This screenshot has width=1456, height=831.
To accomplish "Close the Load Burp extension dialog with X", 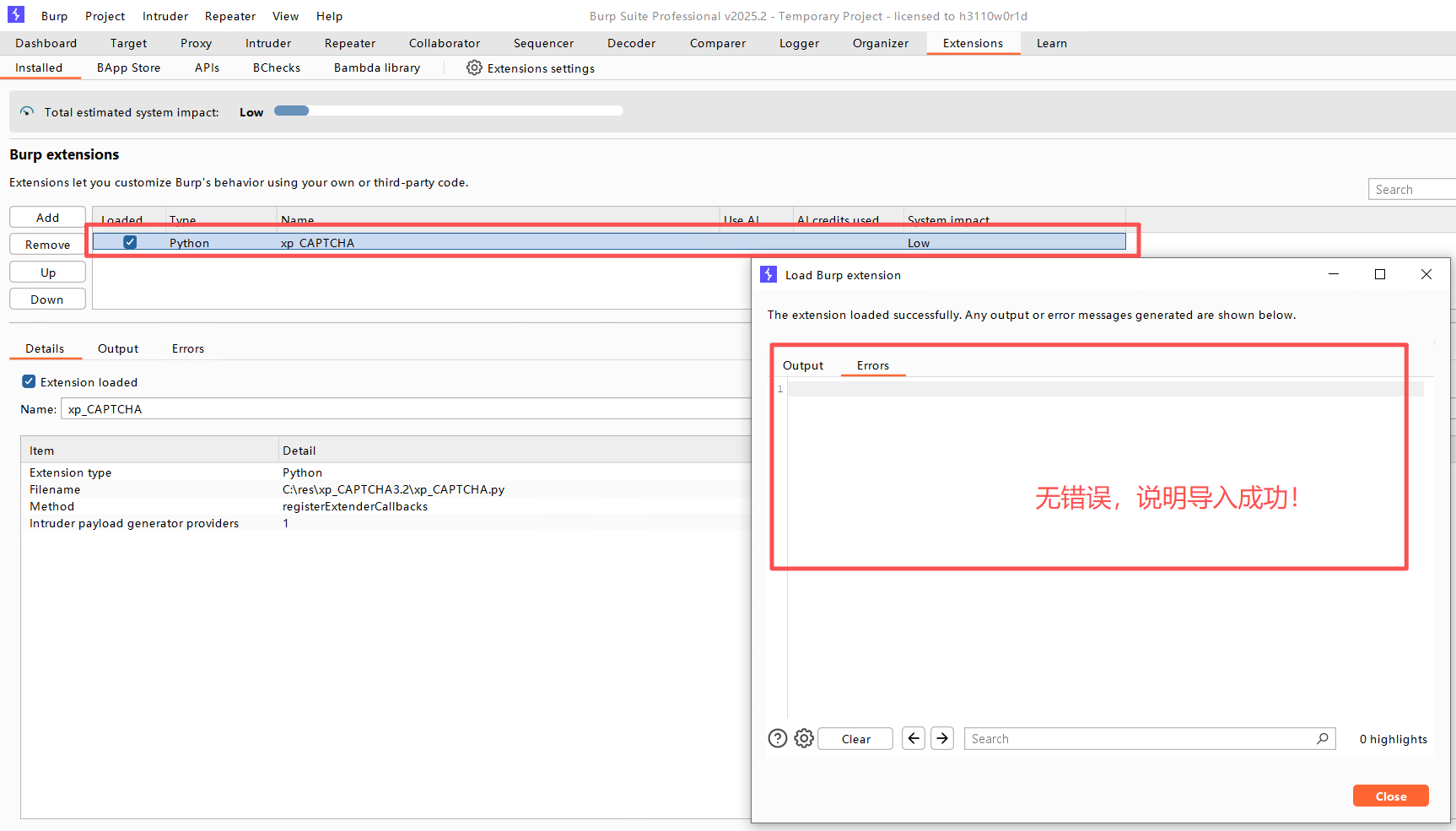I will click(x=1426, y=274).
